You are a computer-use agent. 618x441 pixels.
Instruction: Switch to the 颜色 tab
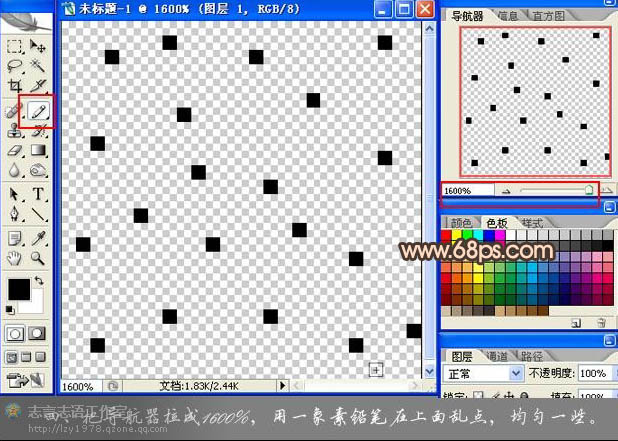click(461, 223)
